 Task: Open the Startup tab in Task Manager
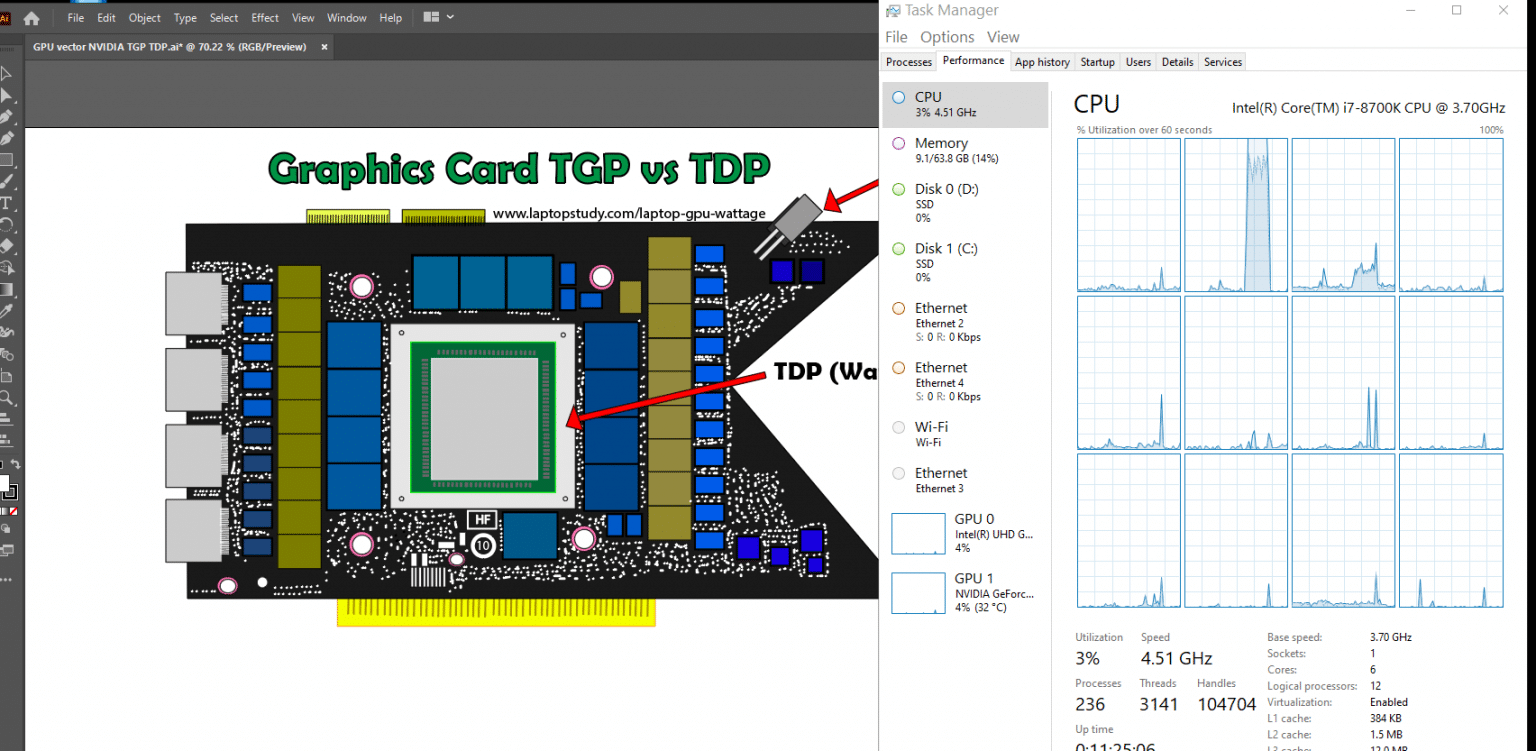click(1097, 61)
